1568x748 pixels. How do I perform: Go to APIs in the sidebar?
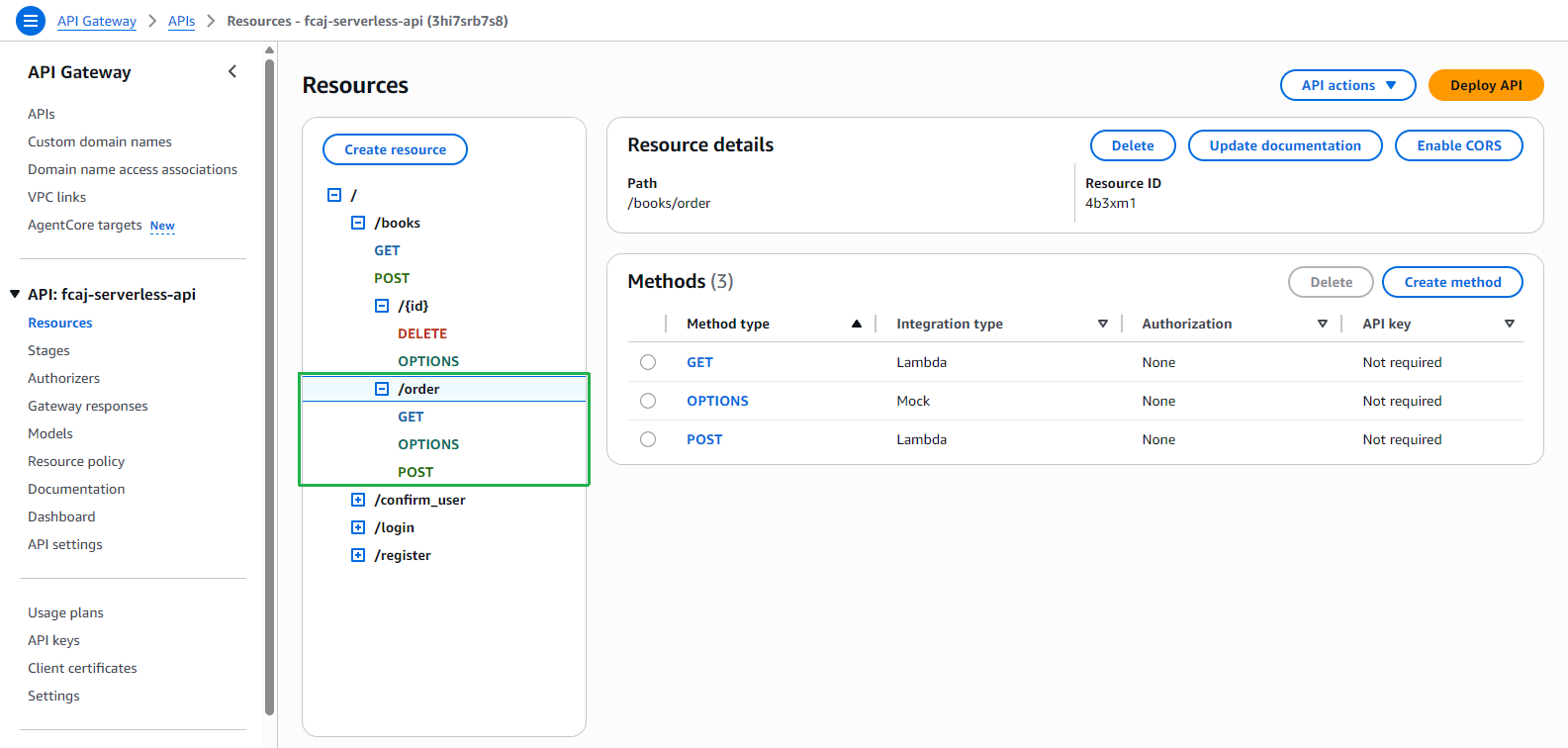point(42,114)
